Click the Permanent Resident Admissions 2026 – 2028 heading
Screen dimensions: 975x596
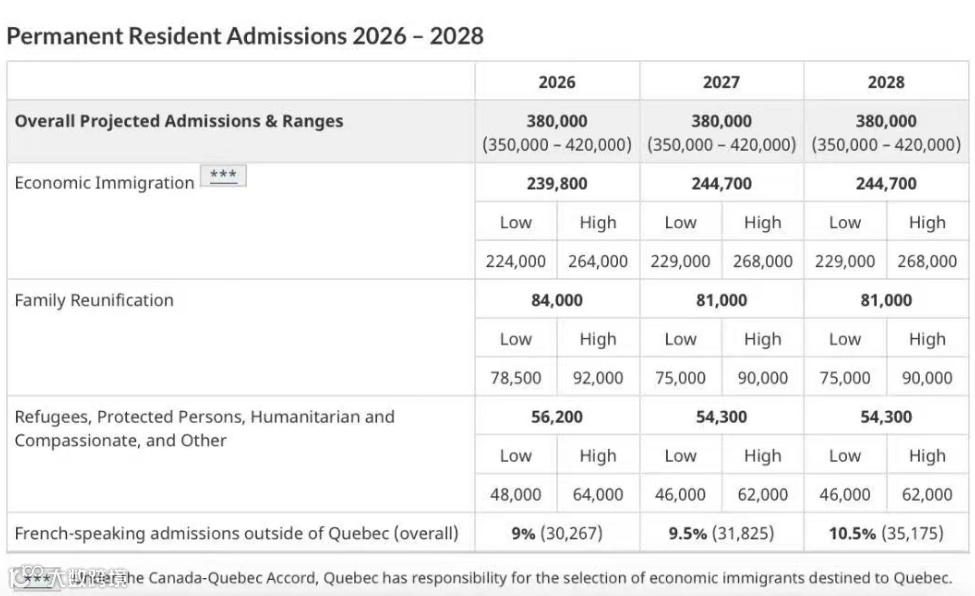click(245, 36)
